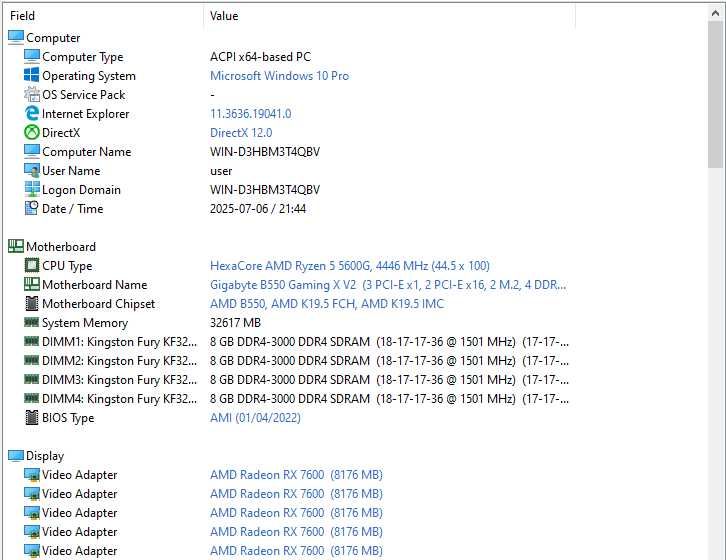Click the DIMM4 memory module icon
726x560 pixels.
[31, 398]
